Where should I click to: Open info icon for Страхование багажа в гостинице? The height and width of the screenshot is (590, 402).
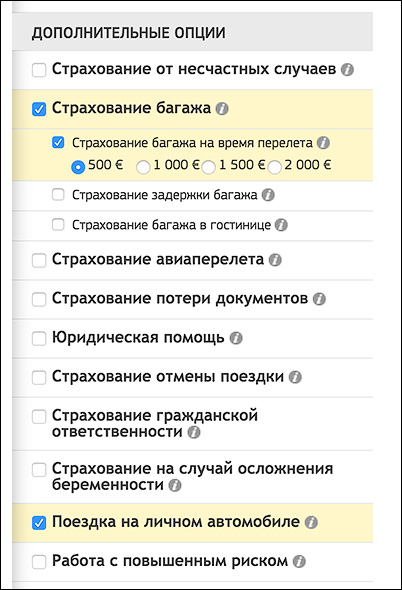[x=281, y=225]
